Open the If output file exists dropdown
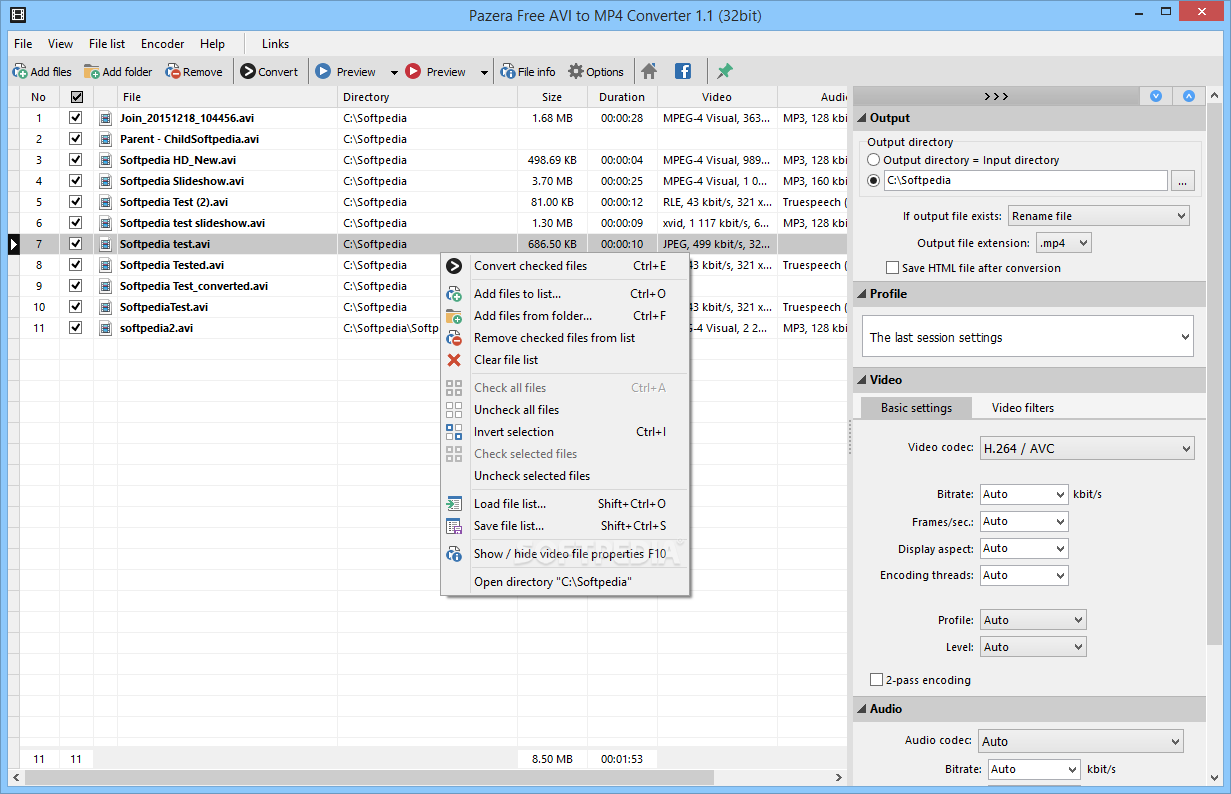Viewport: 1231px width, 794px height. click(x=1098, y=216)
